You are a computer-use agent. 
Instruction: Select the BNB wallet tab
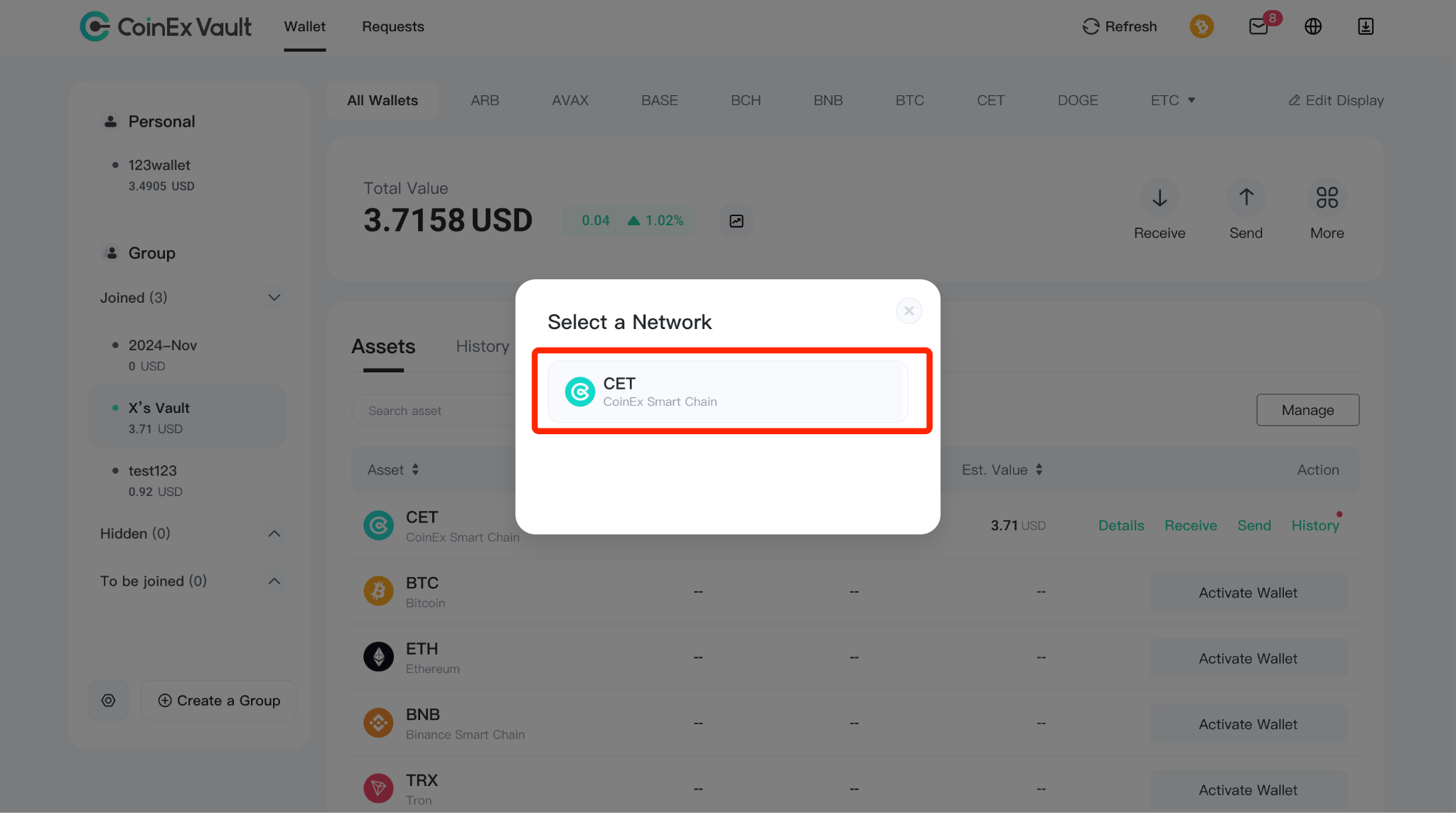828,100
